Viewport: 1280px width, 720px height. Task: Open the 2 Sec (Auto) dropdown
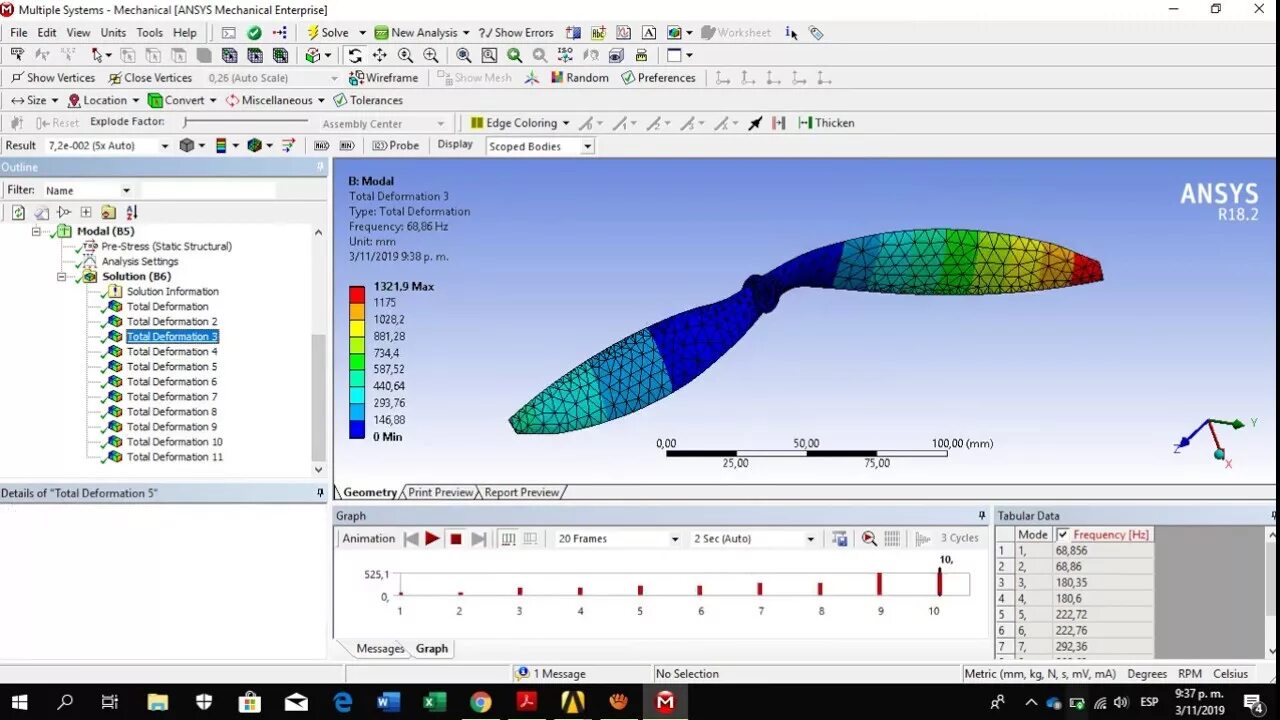click(x=810, y=539)
